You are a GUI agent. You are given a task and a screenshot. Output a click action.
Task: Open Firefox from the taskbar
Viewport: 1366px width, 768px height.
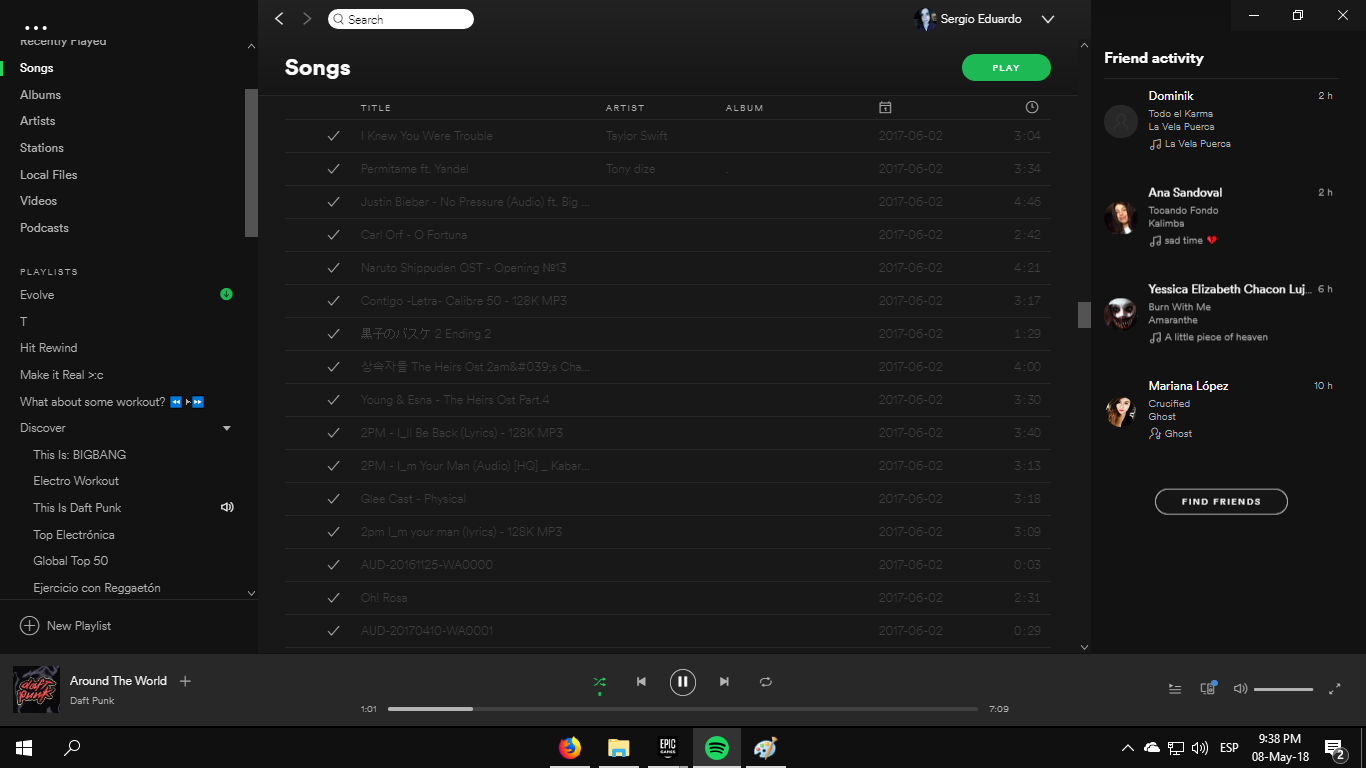click(x=570, y=748)
